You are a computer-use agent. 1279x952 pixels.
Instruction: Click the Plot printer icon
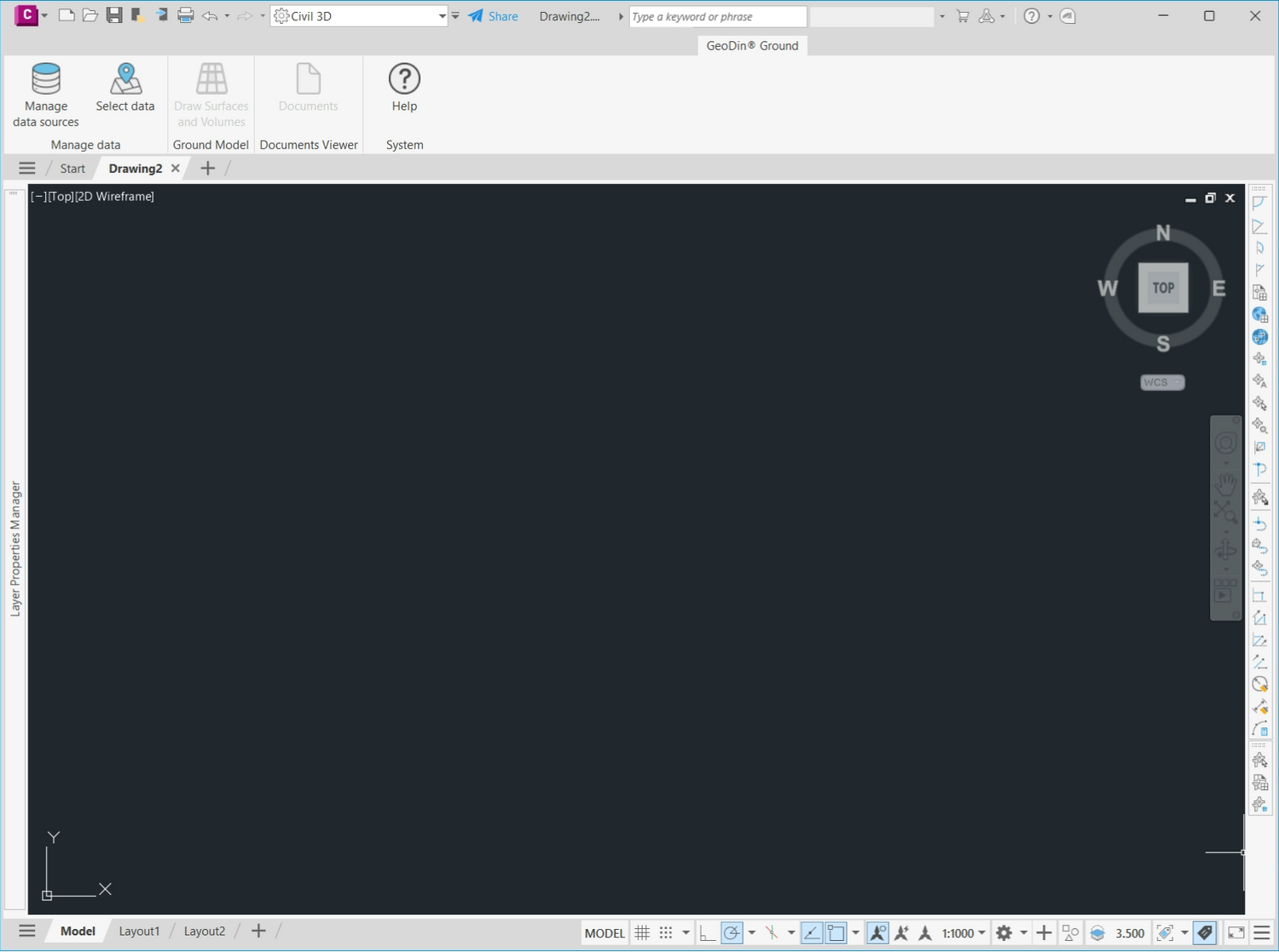[x=186, y=15]
